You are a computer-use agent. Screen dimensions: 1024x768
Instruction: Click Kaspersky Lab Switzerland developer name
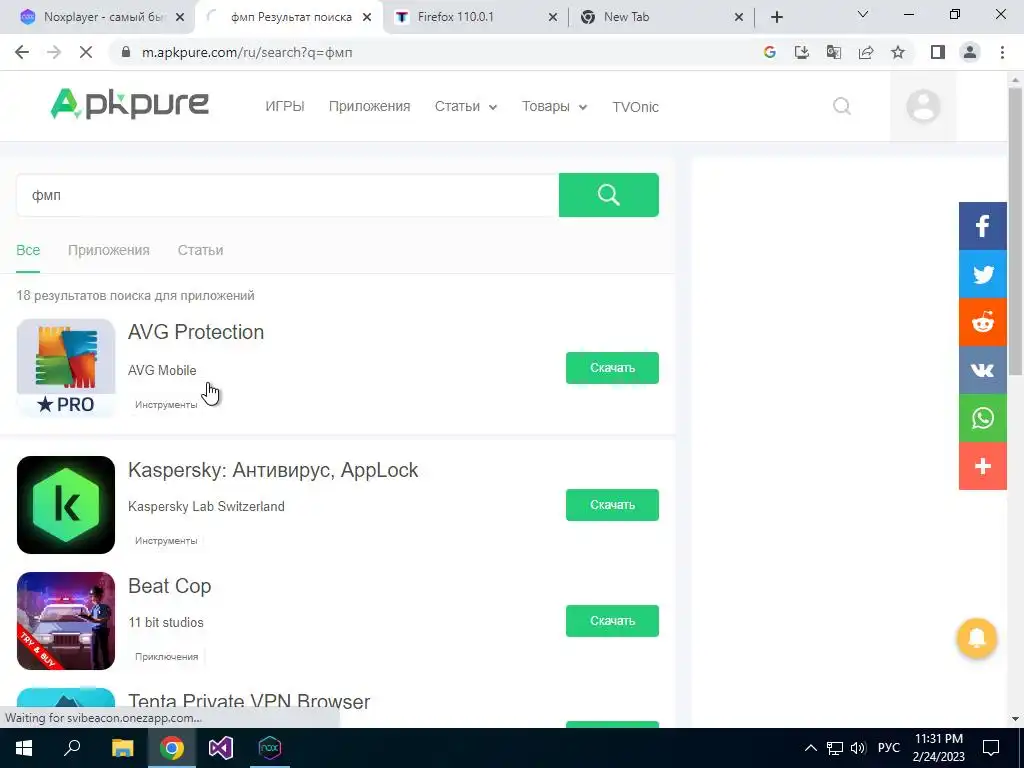206,506
